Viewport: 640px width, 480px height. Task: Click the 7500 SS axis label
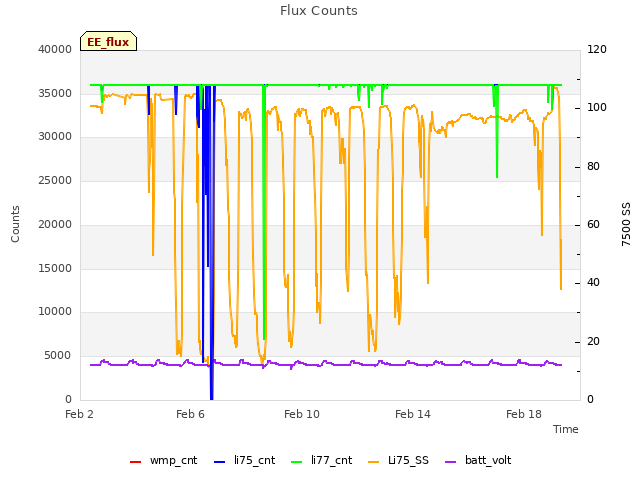(626, 224)
